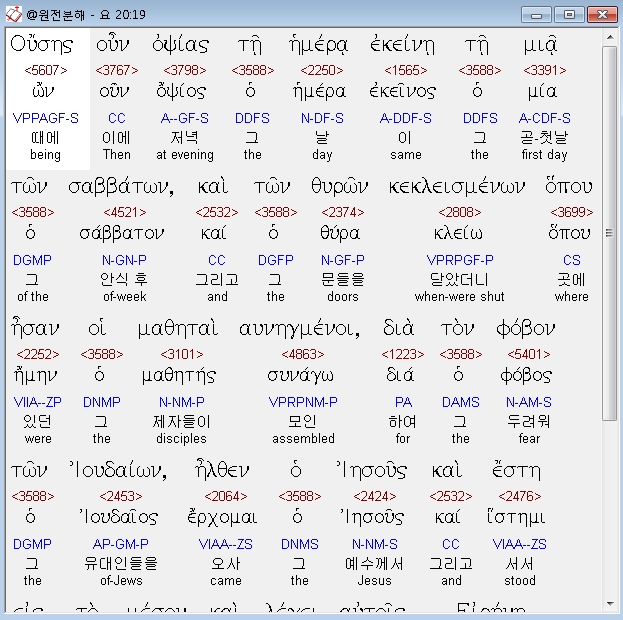Click Strong's number <3798>

tap(185, 70)
